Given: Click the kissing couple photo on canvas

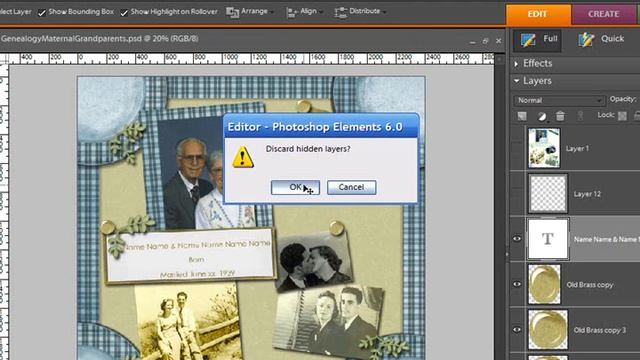Looking at the screenshot, I should point(313,261).
